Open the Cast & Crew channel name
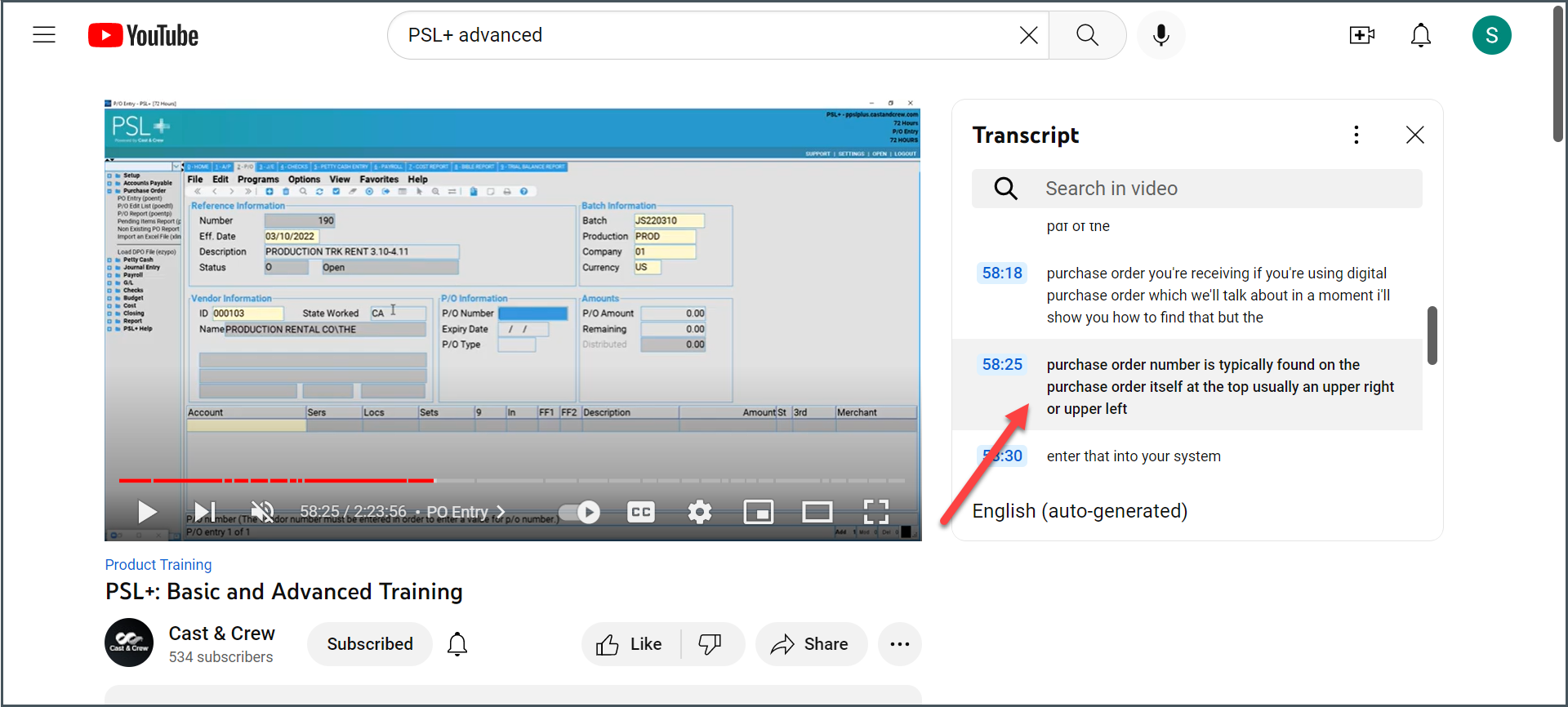The width and height of the screenshot is (1568, 707). coord(222,634)
